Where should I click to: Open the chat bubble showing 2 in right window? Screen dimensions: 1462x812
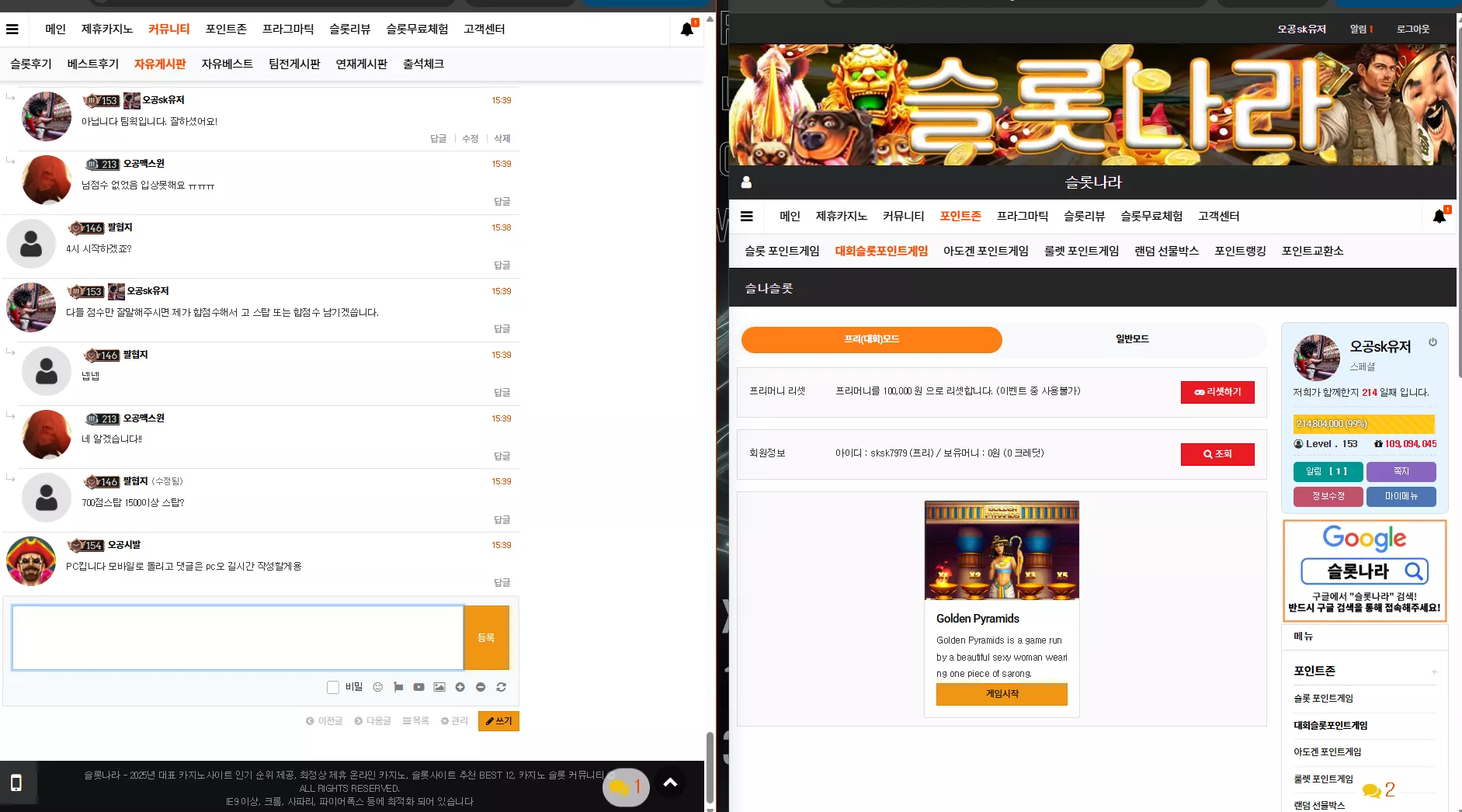click(x=1379, y=790)
